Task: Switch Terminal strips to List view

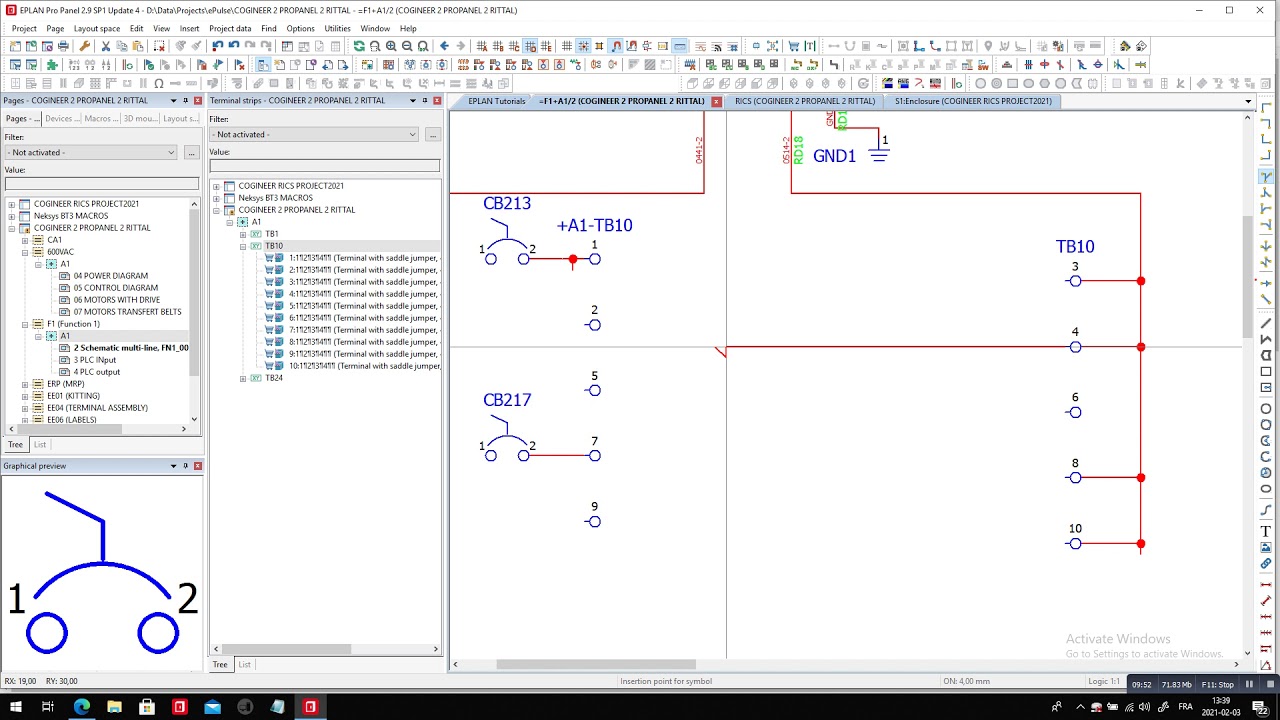Action: click(x=244, y=664)
